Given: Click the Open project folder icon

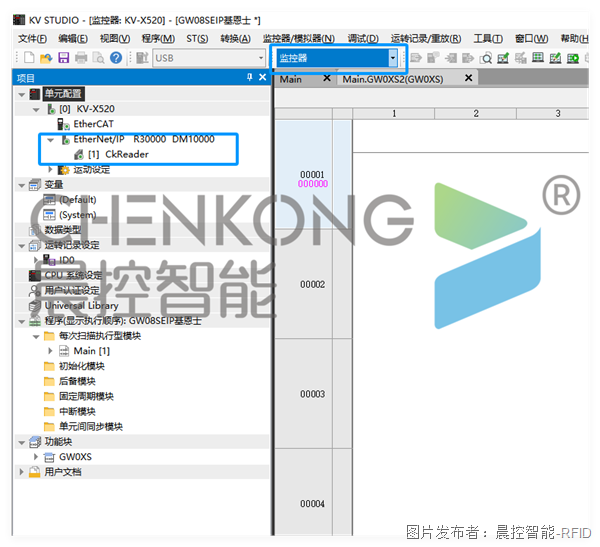Looking at the screenshot, I should (46, 58).
